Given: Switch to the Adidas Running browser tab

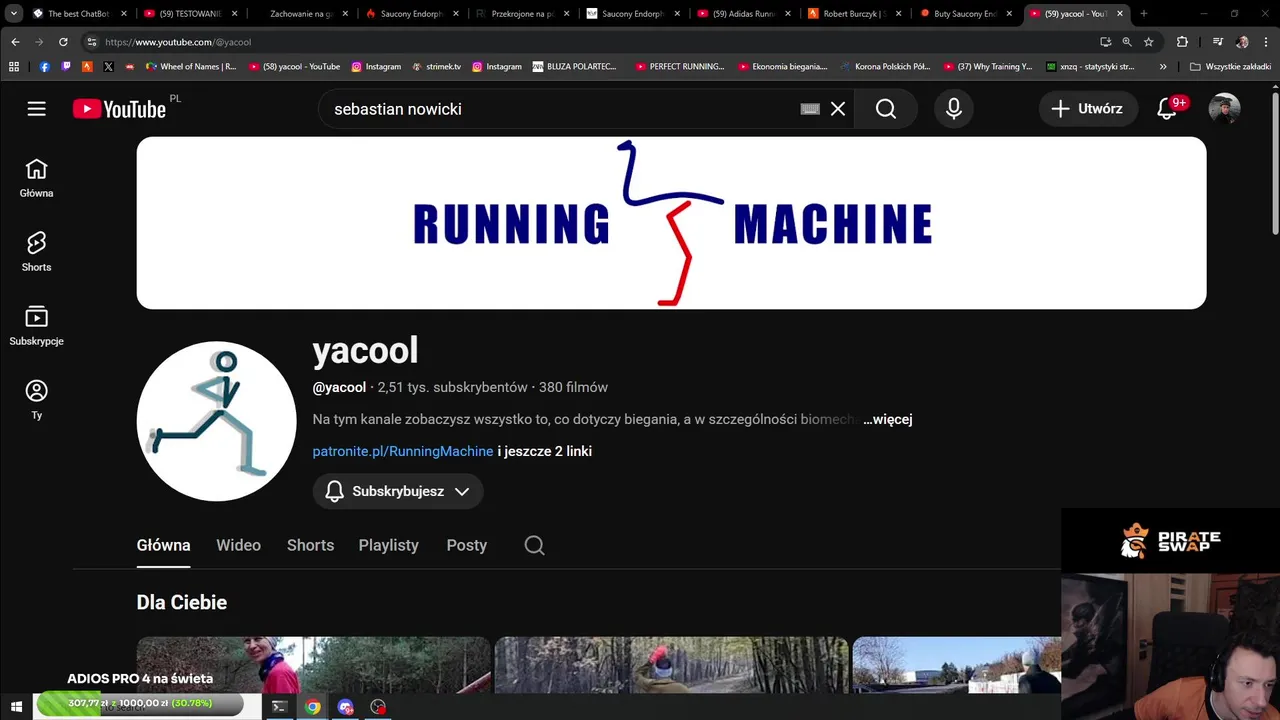Looking at the screenshot, I should (x=742, y=14).
